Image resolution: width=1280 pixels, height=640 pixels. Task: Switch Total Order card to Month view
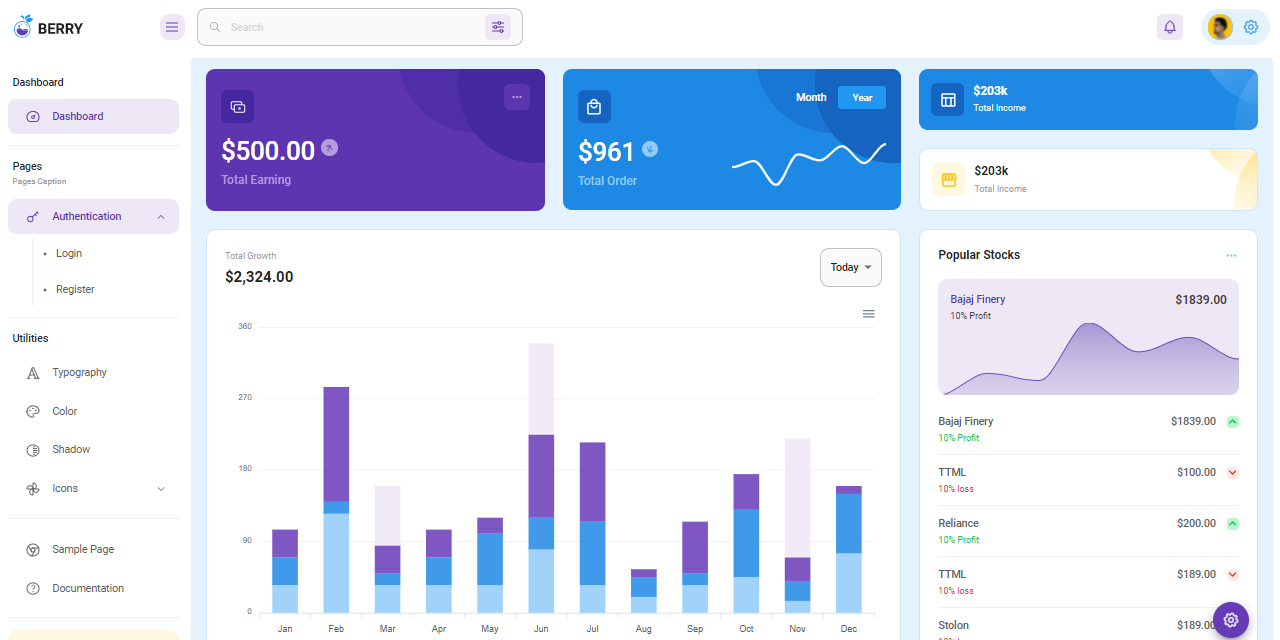[811, 97]
